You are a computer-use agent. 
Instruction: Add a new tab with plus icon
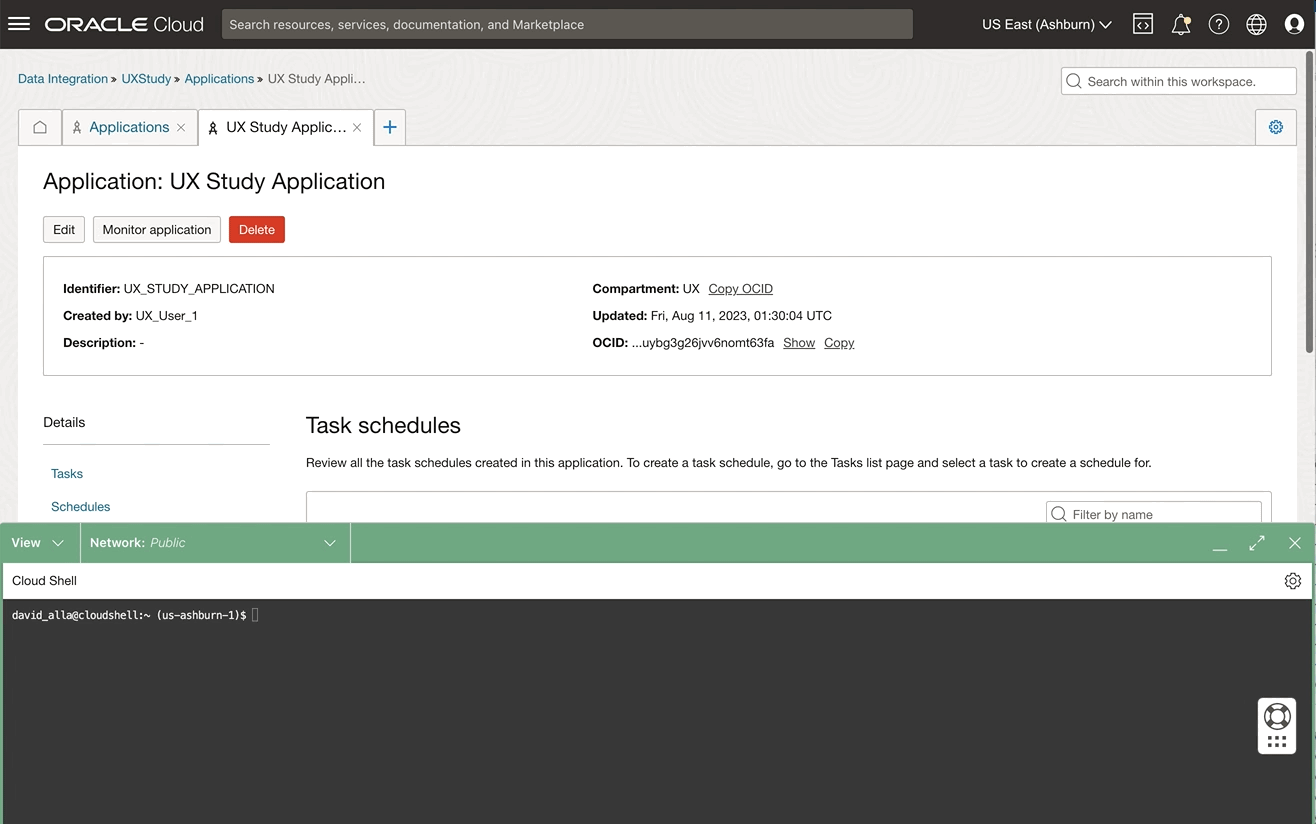point(390,127)
